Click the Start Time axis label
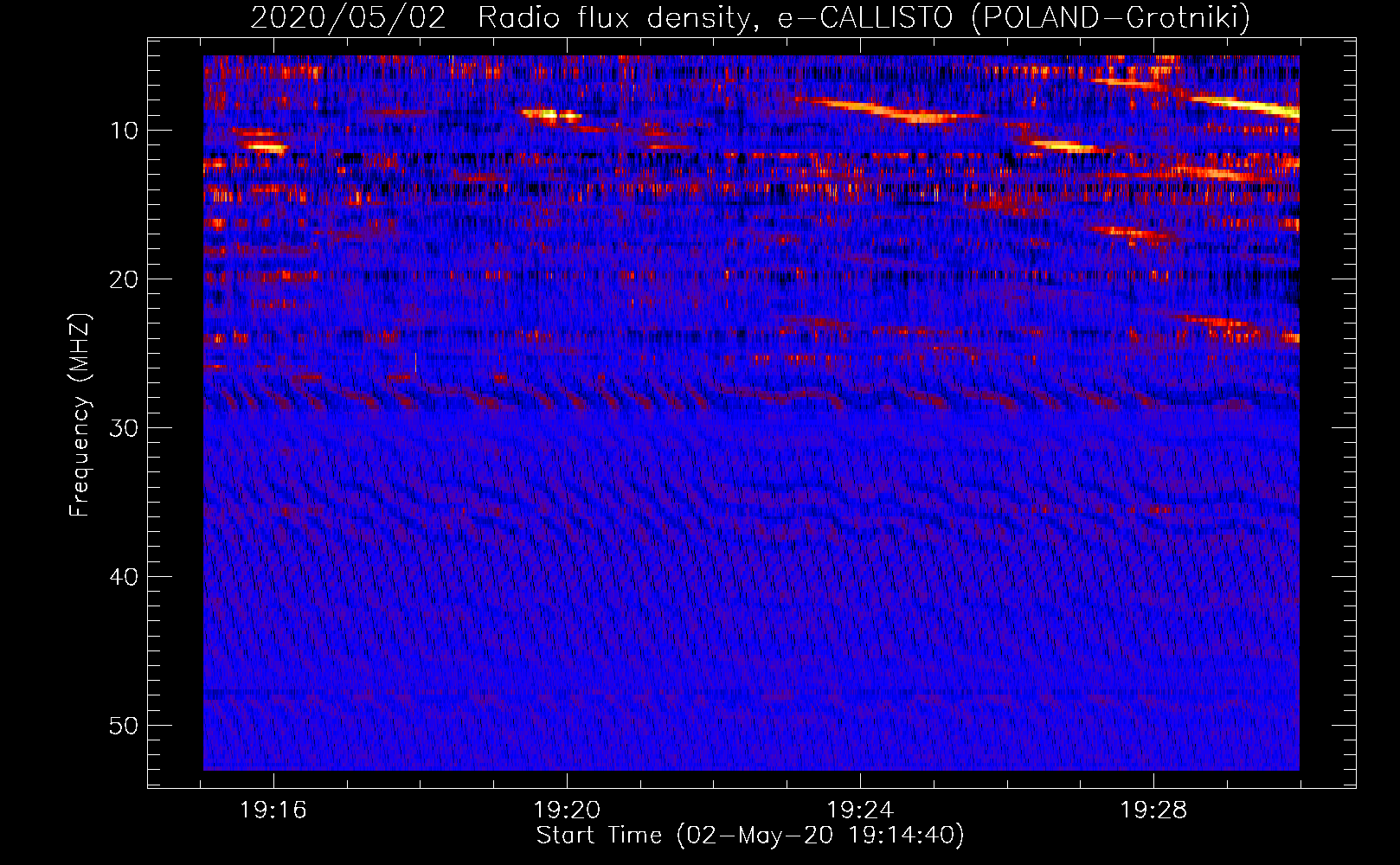Viewport: 1400px width, 865px height. 750,836
